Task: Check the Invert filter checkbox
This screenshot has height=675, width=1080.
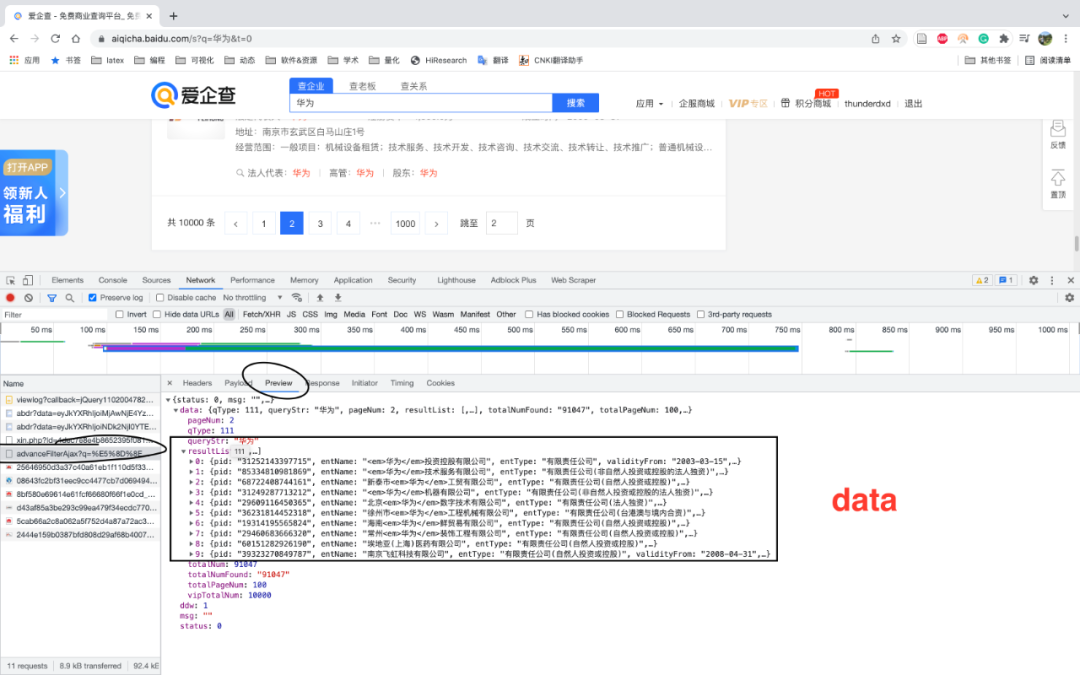Action: click(x=119, y=314)
